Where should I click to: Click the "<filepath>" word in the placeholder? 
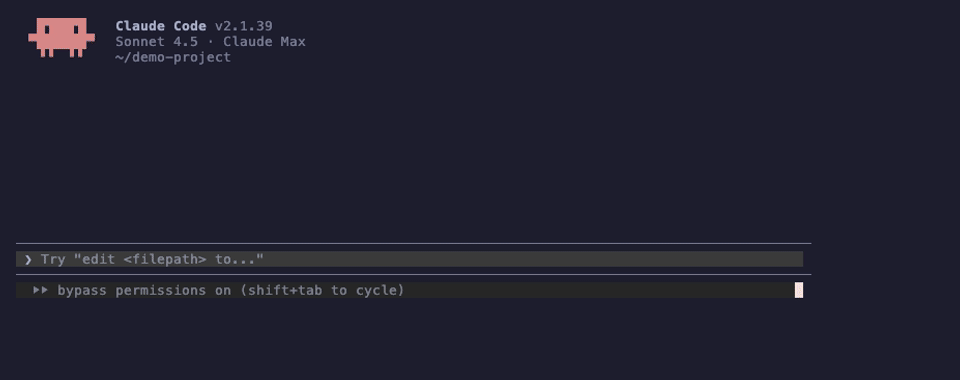(165, 259)
